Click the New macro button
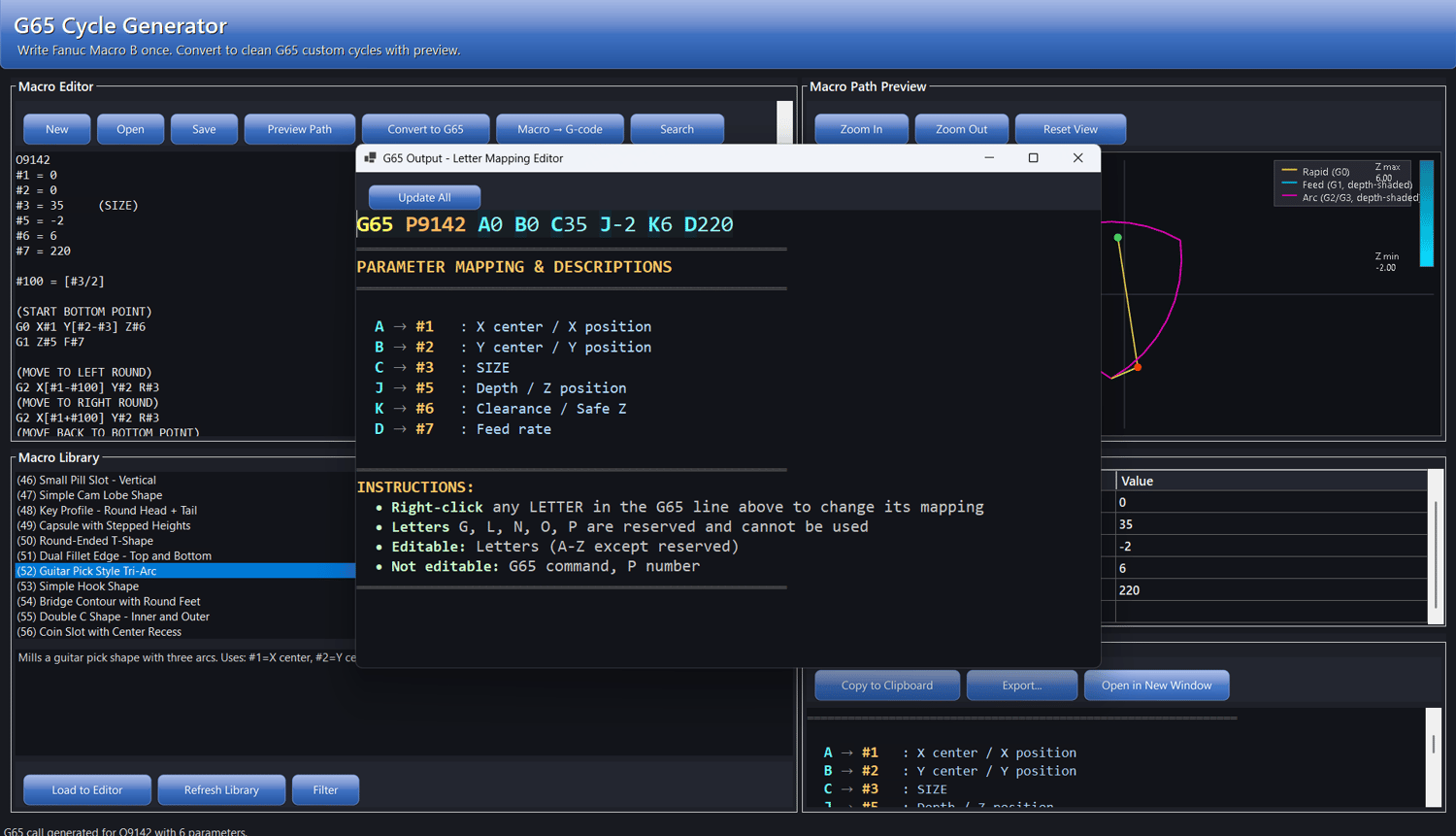Viewport: 1456px width, 836px height. tap(57, 129)
